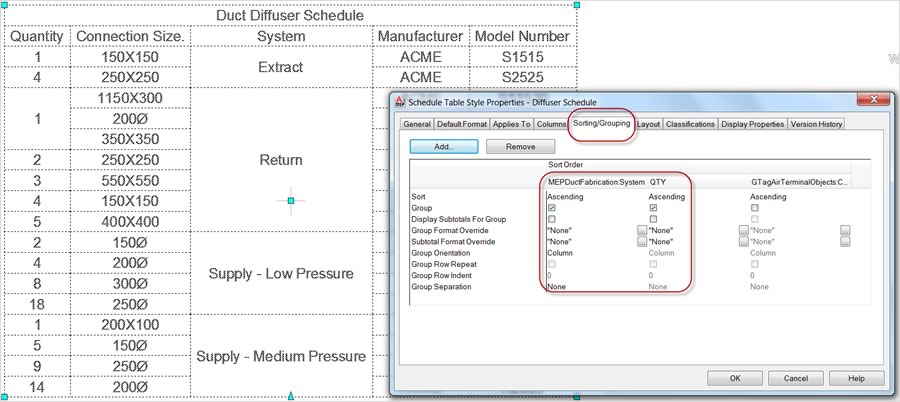This screenshot has height=402, width=900.
Task: Open Group Format Override browse for System column
Action: pyautogui.click(x=642, y=230)
